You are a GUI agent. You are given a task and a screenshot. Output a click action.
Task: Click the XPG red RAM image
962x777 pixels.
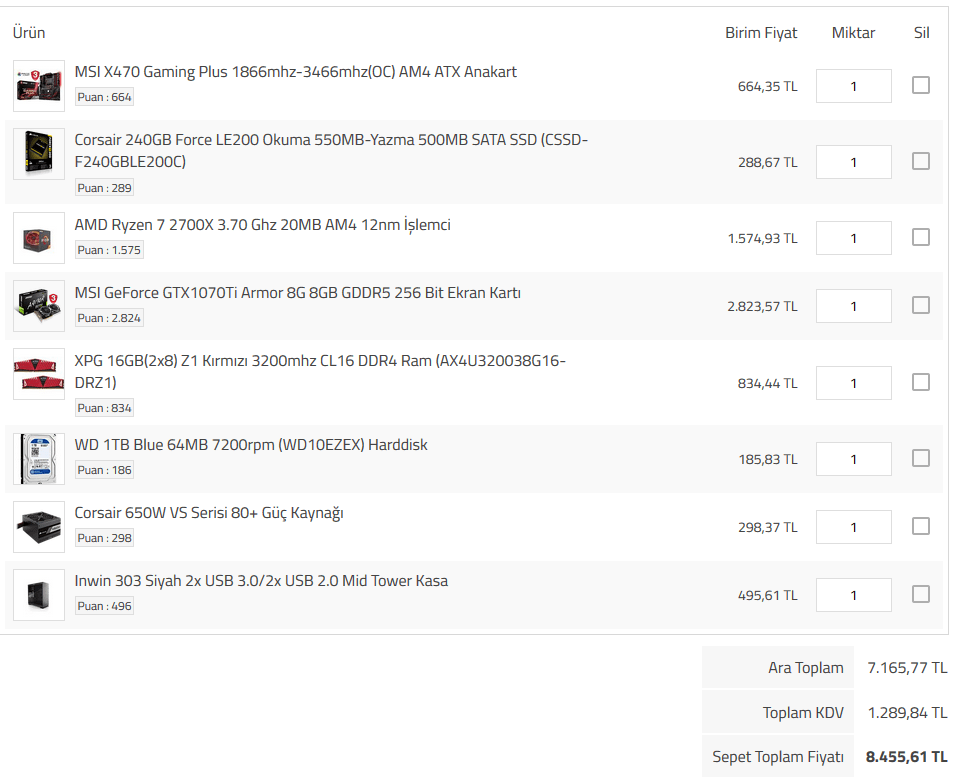tap(39, 374)
